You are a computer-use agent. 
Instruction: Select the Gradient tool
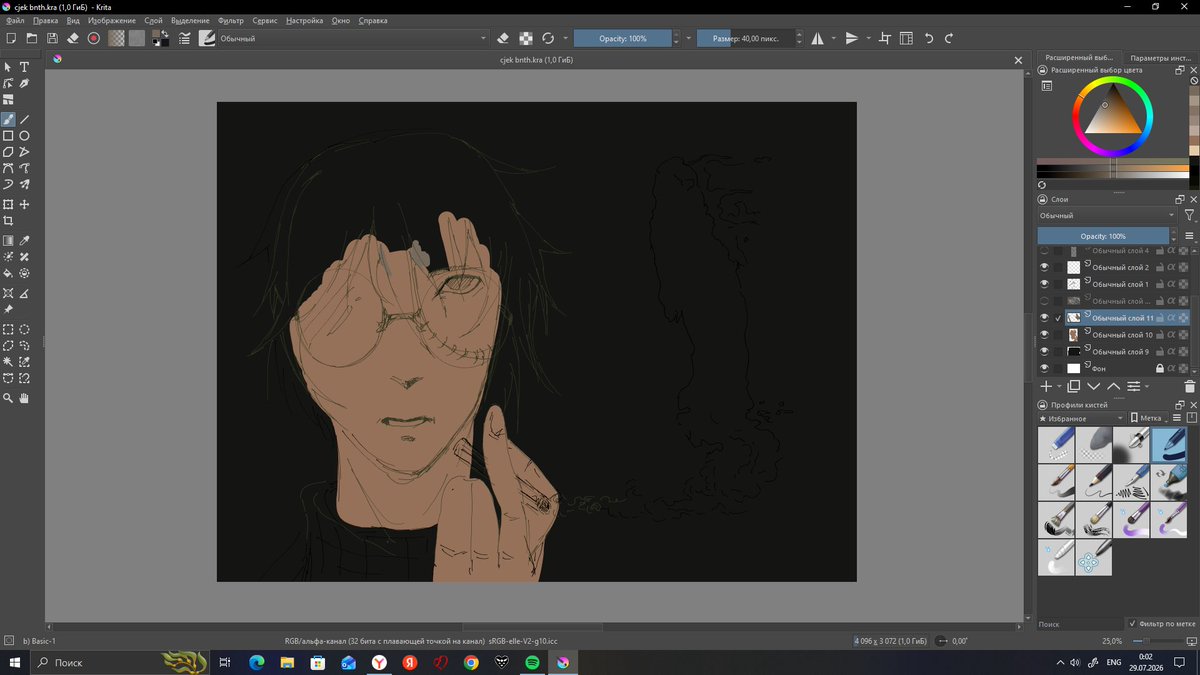(8, 241)
